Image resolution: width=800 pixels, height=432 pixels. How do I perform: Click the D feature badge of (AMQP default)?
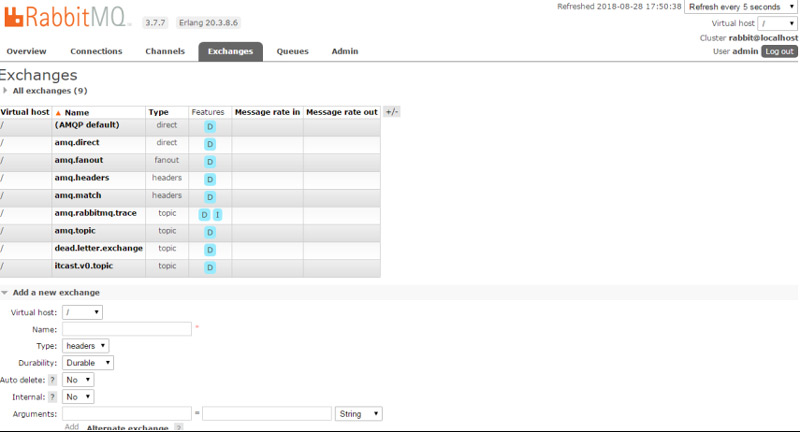tap(210, 126)
